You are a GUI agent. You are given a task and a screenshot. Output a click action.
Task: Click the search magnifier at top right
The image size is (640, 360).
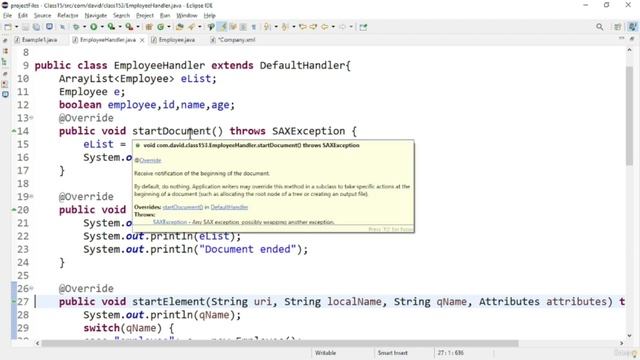click(x=600, y=27)
